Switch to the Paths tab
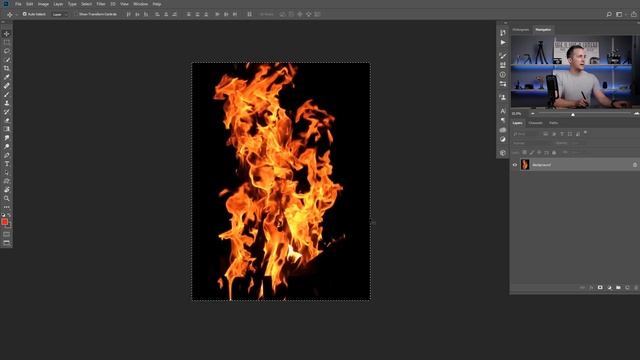The height and width of the screenshot is (360, 640). (553, 123)
